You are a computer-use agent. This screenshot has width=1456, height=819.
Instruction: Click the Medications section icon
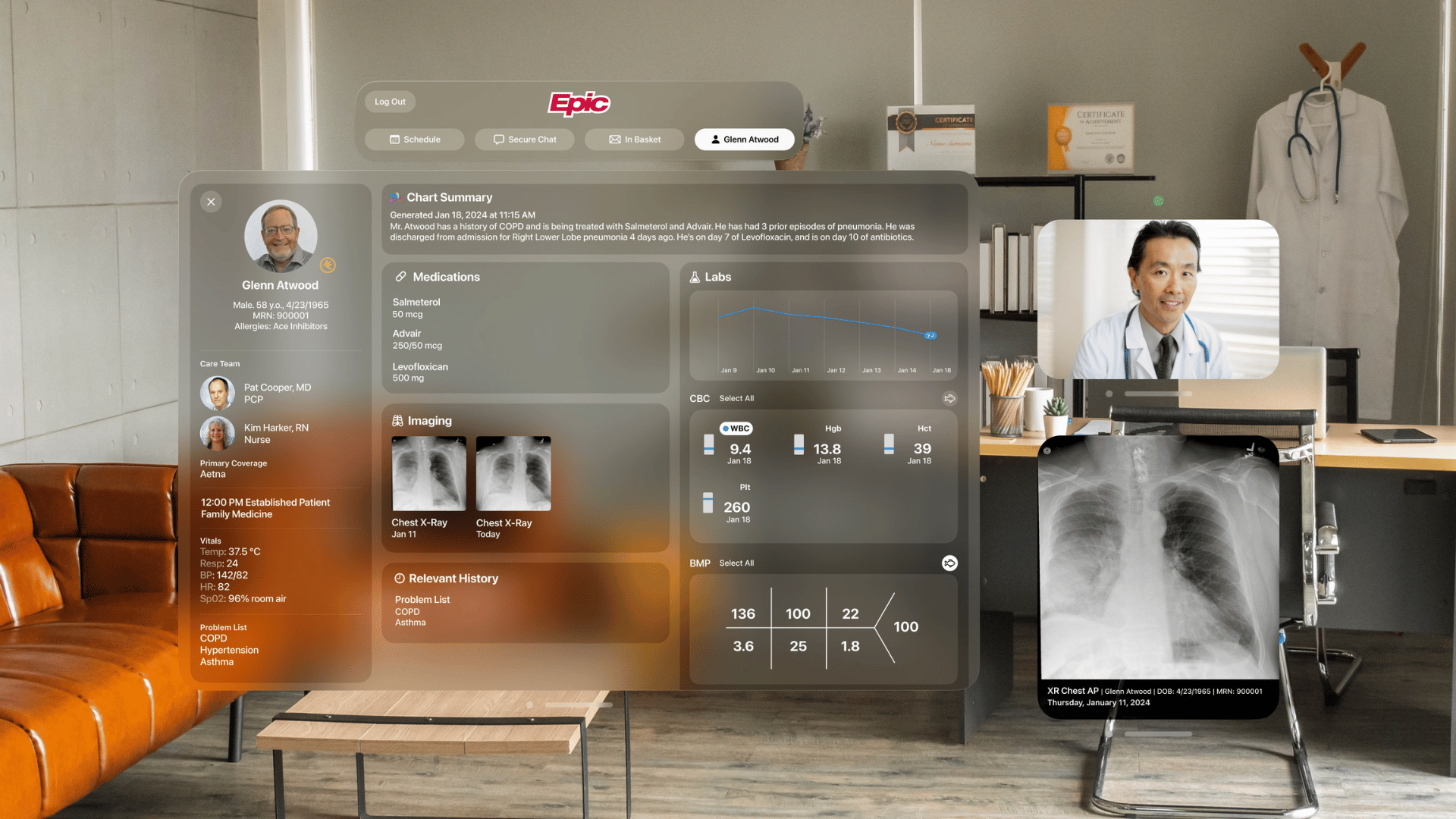pyautogui.click(x=399, y=278)
